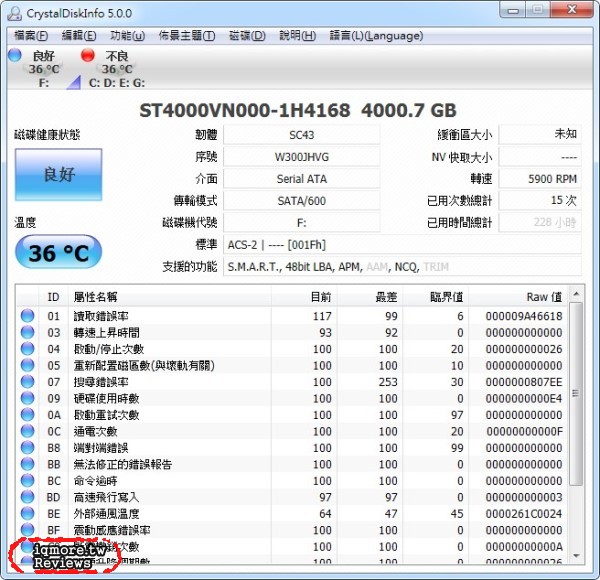Click the ACS-2 standard field
This screenshot has width=600, height=580.
click(402, 244)
